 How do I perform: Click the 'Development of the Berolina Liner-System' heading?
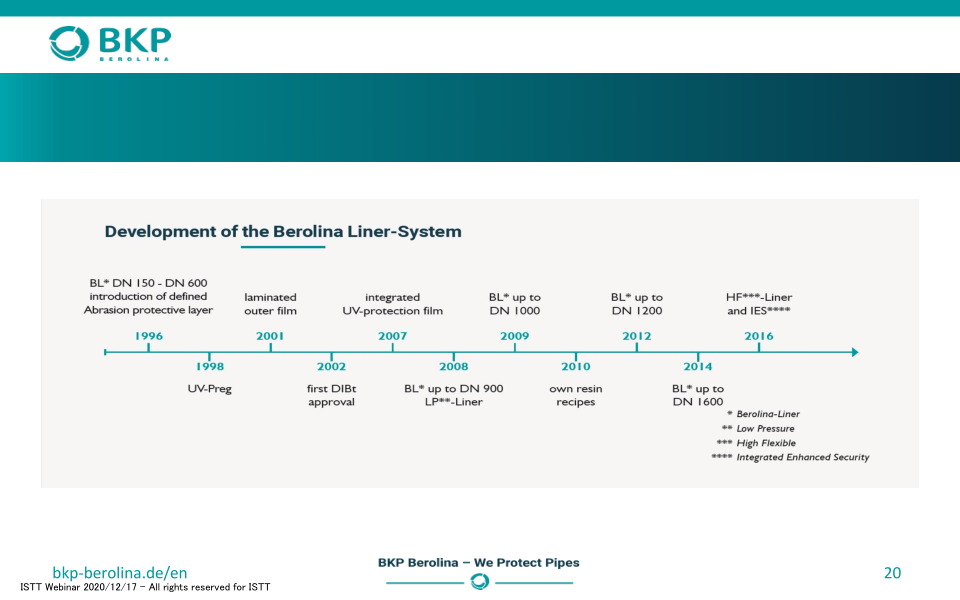point(283,232)
